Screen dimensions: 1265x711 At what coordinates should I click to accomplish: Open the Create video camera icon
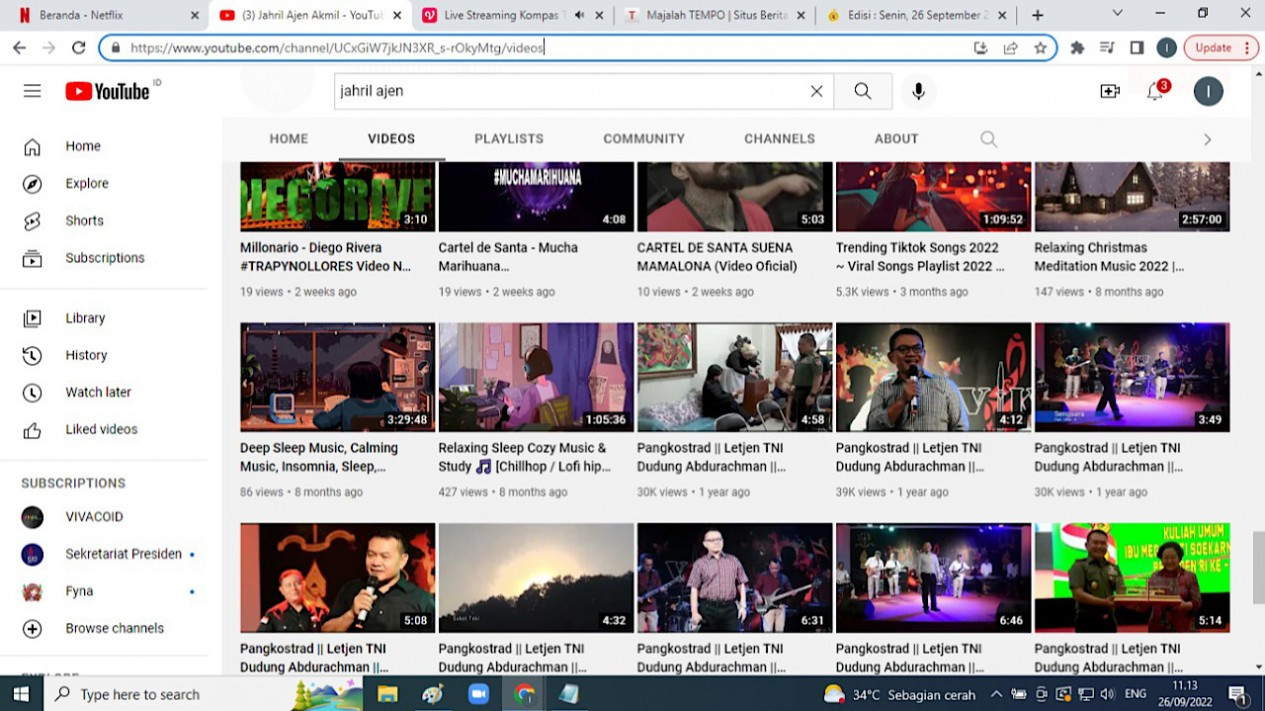(x=1109, y=91)
